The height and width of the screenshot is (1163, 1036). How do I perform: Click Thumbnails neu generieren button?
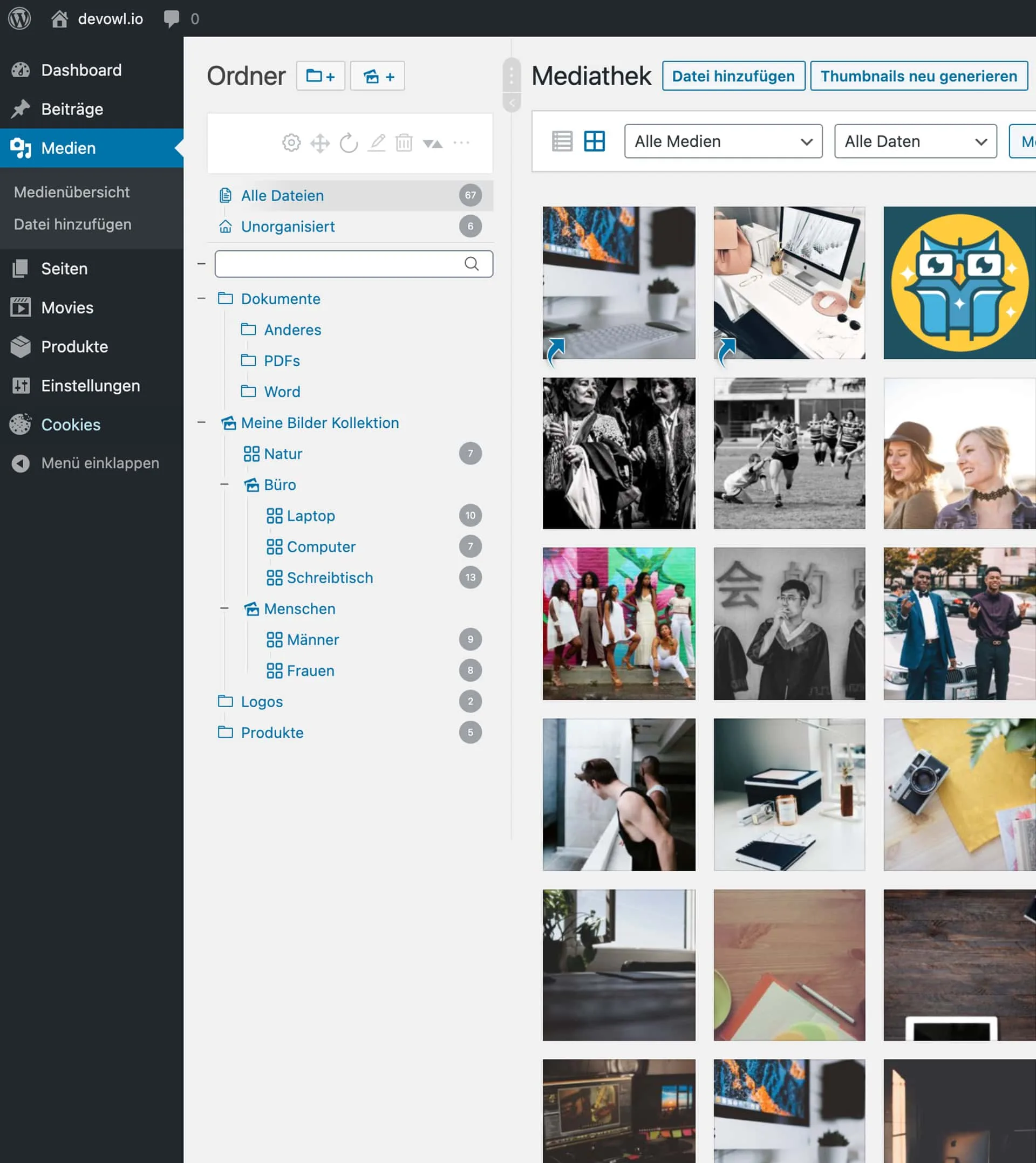(x=918, y=76)
